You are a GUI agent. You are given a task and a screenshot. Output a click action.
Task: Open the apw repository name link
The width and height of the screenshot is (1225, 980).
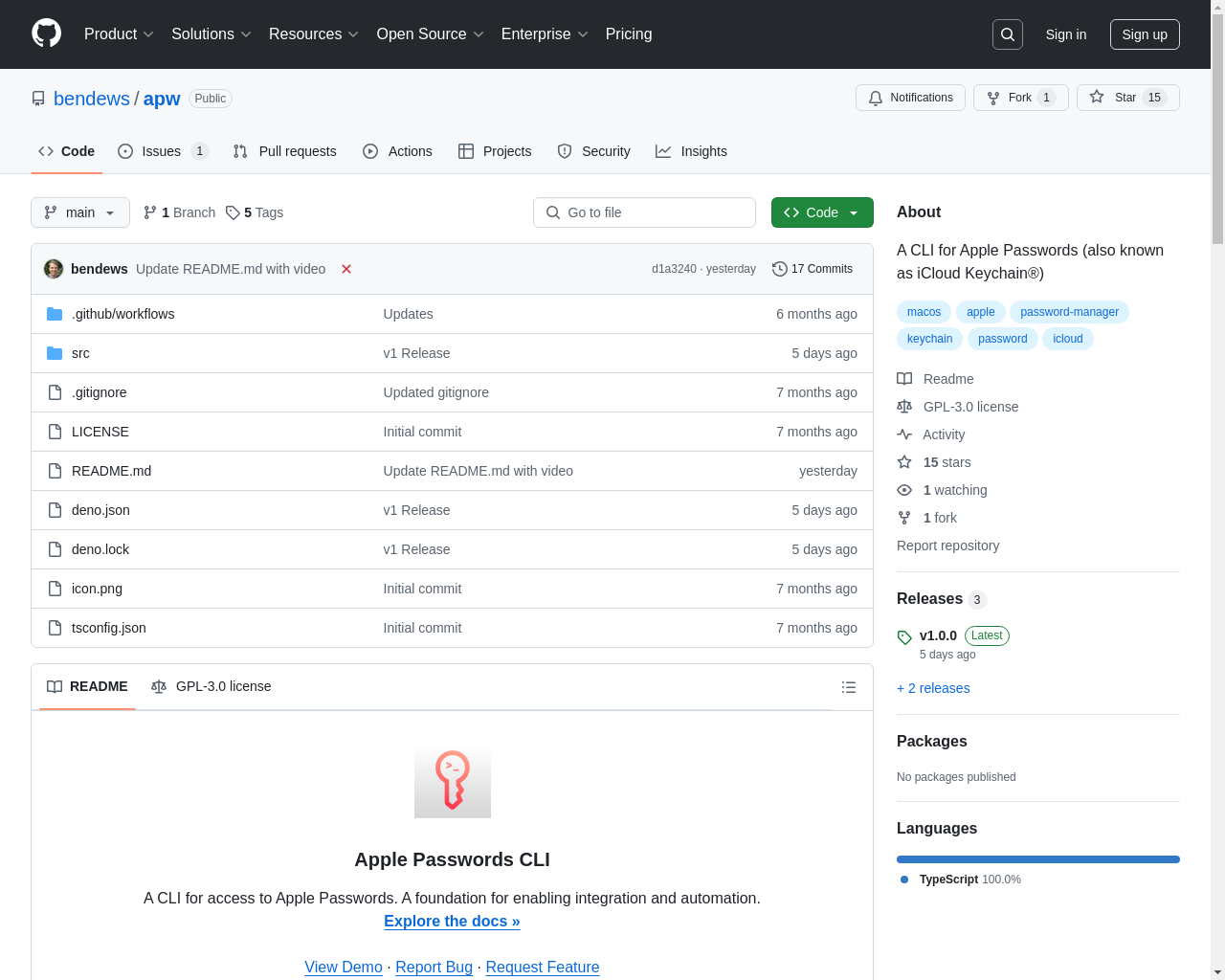coord(162,99)
